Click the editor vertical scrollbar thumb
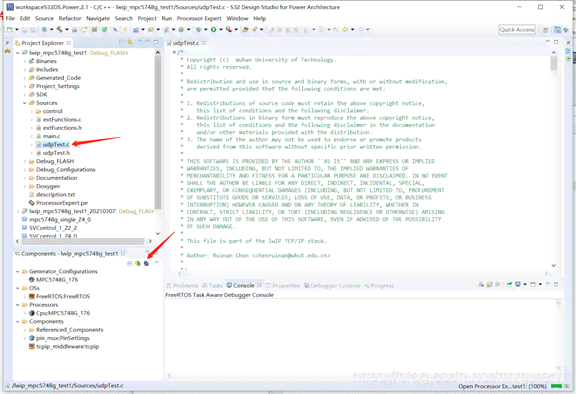This screenshot has width=576, height=394. 554,64
